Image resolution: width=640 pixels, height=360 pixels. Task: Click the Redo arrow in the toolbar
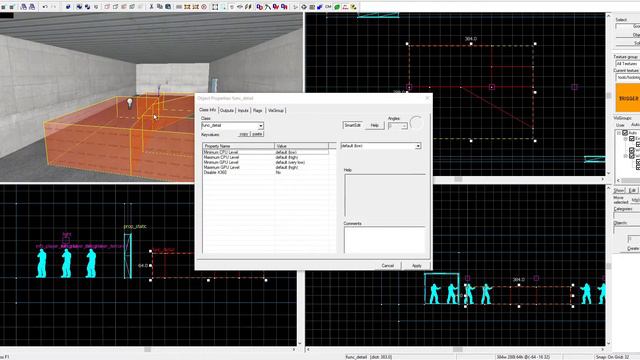[53, 7]
